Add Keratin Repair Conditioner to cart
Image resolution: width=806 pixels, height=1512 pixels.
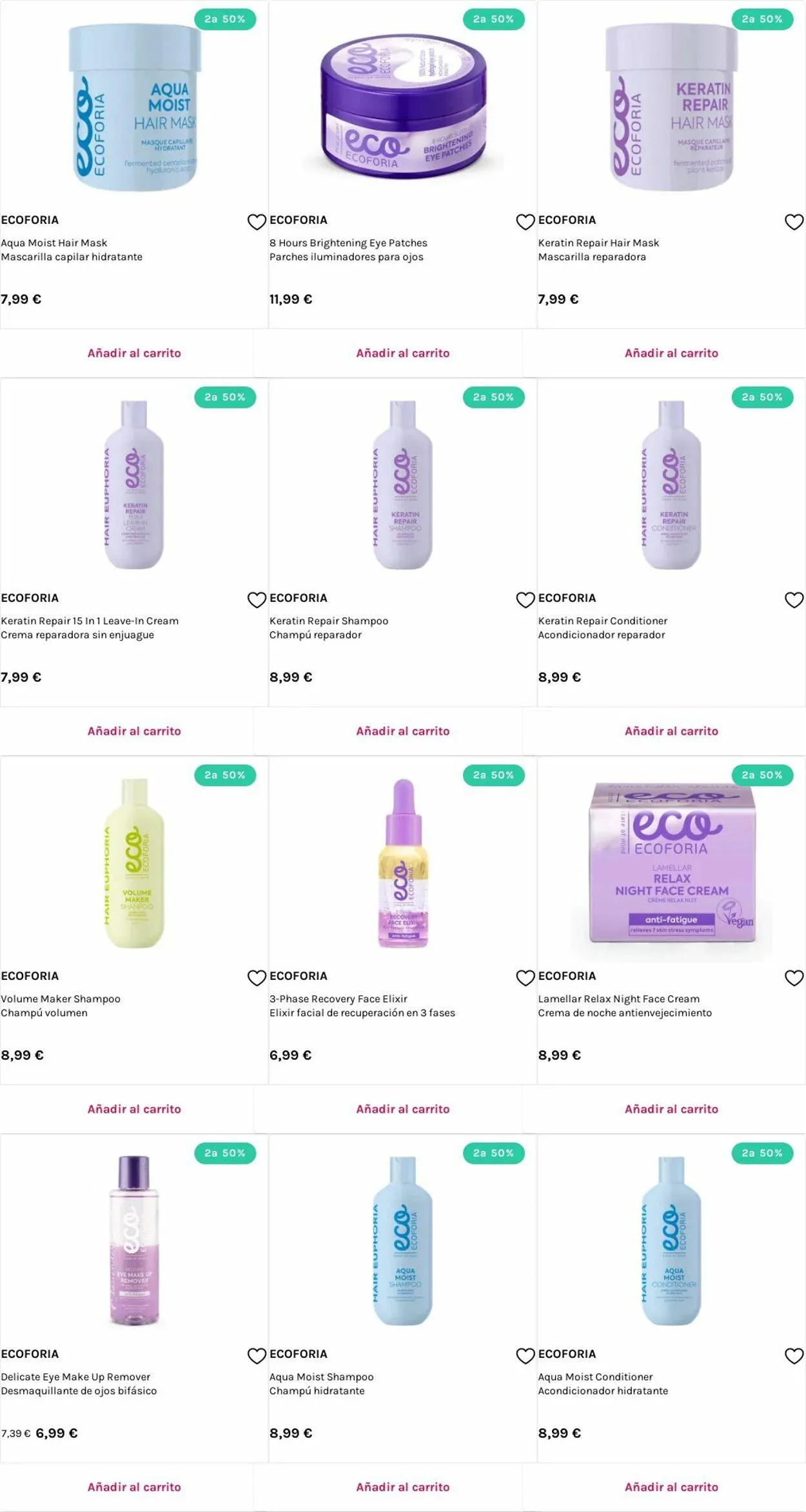pos(671,731)
